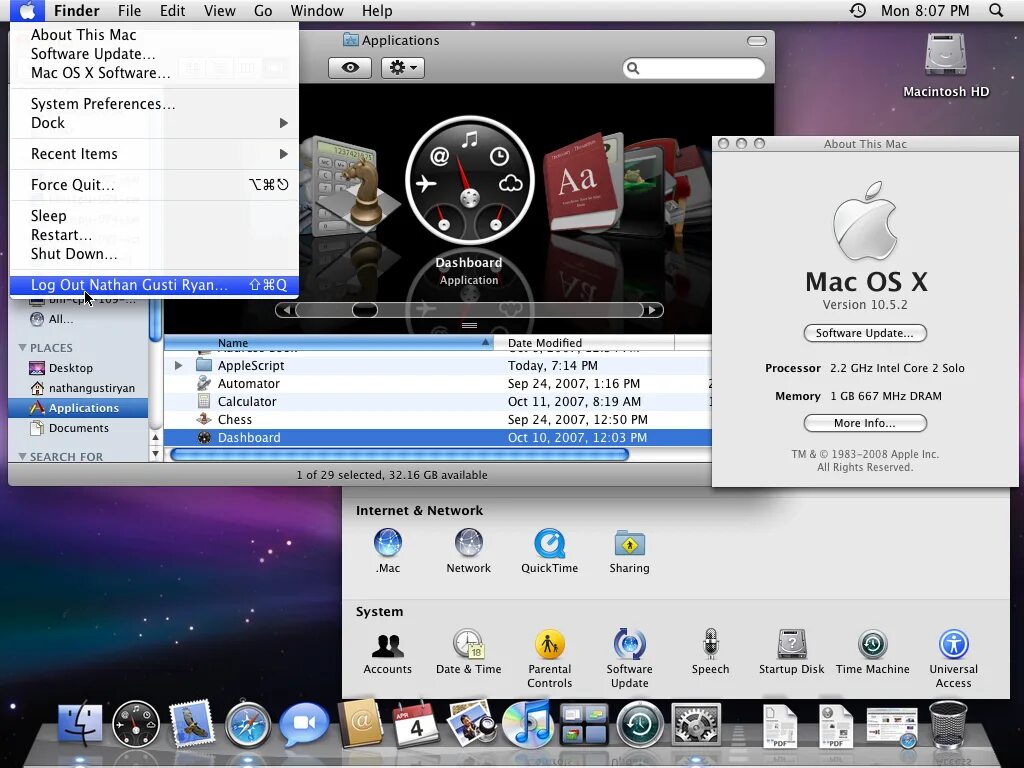1024x768 pixels.
Task: Open Universal Access preferences
Action: click(x=953, y=658)
